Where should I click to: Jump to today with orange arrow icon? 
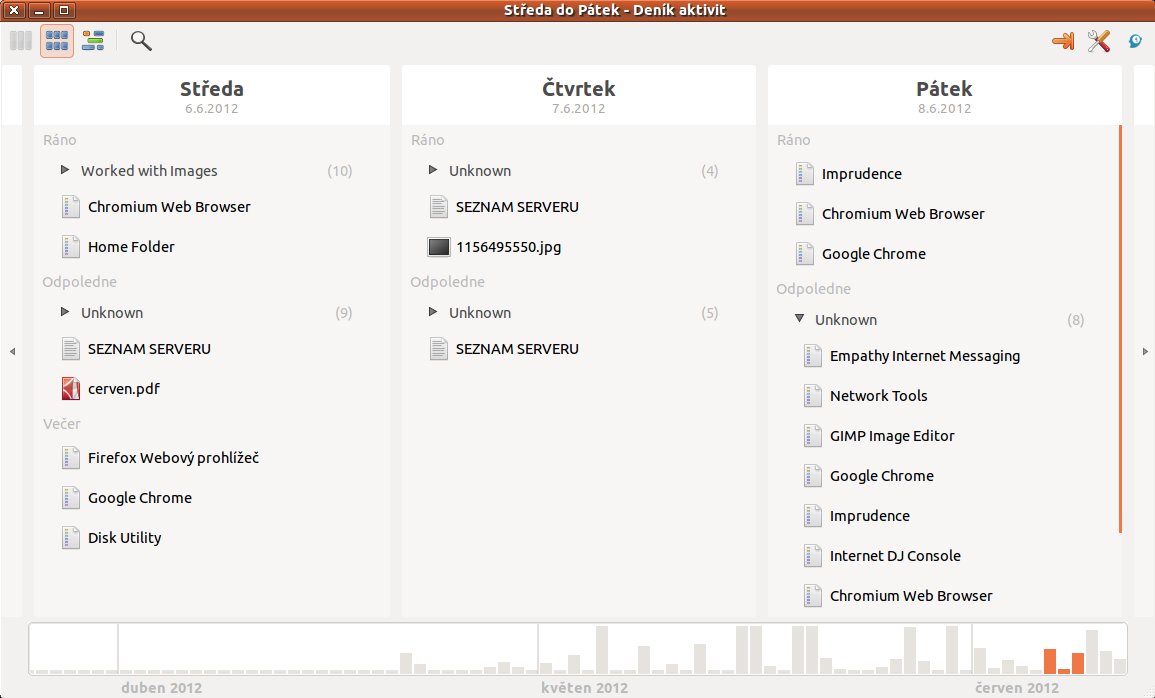pos(1062,40)
